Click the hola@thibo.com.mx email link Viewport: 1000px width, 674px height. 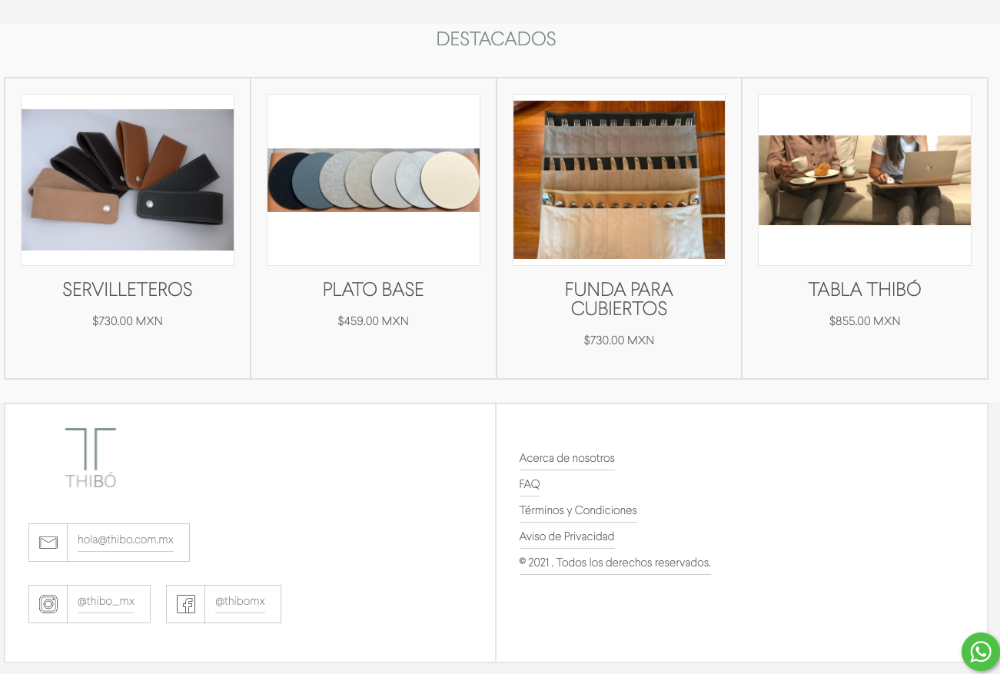(x=126, y=540)
